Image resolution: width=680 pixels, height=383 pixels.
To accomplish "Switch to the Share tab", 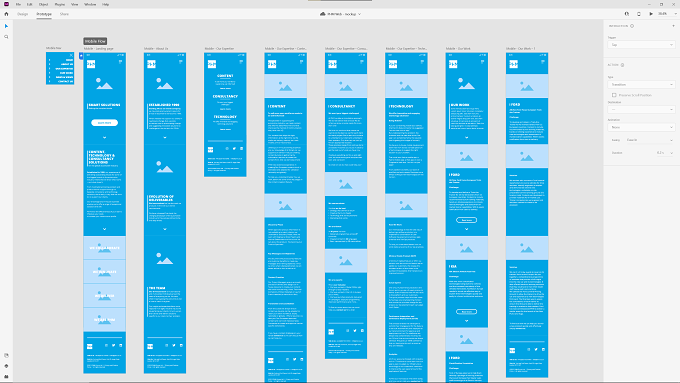I will (64, 14).
